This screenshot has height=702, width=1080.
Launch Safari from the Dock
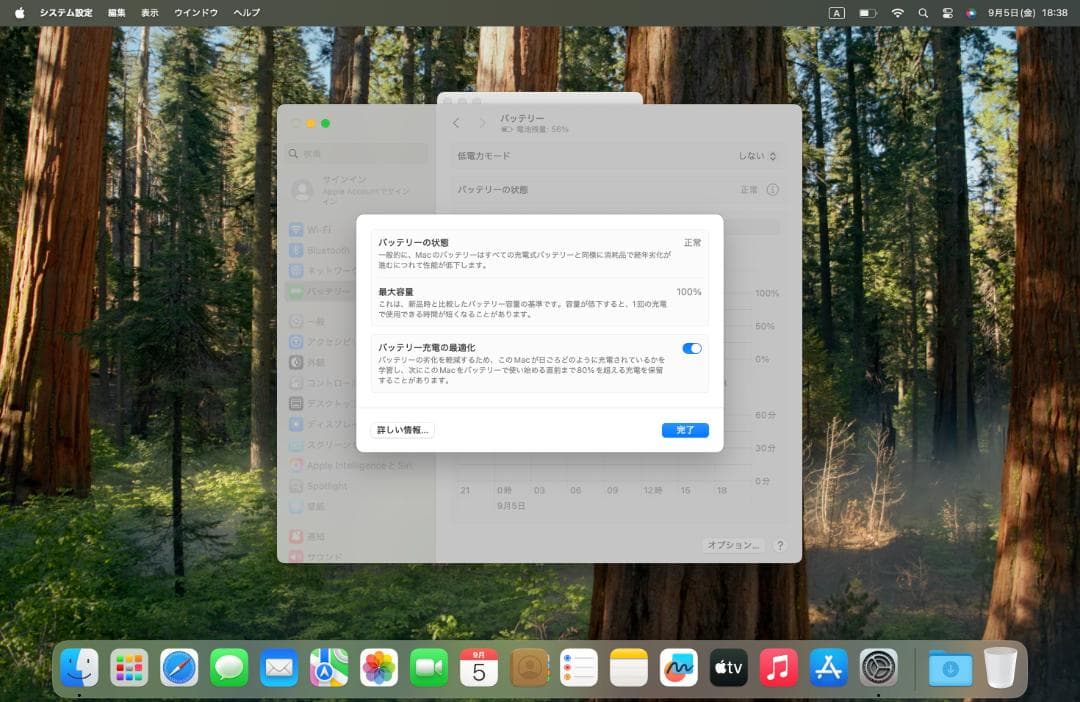pyautogui.click(x=178, y=665)
